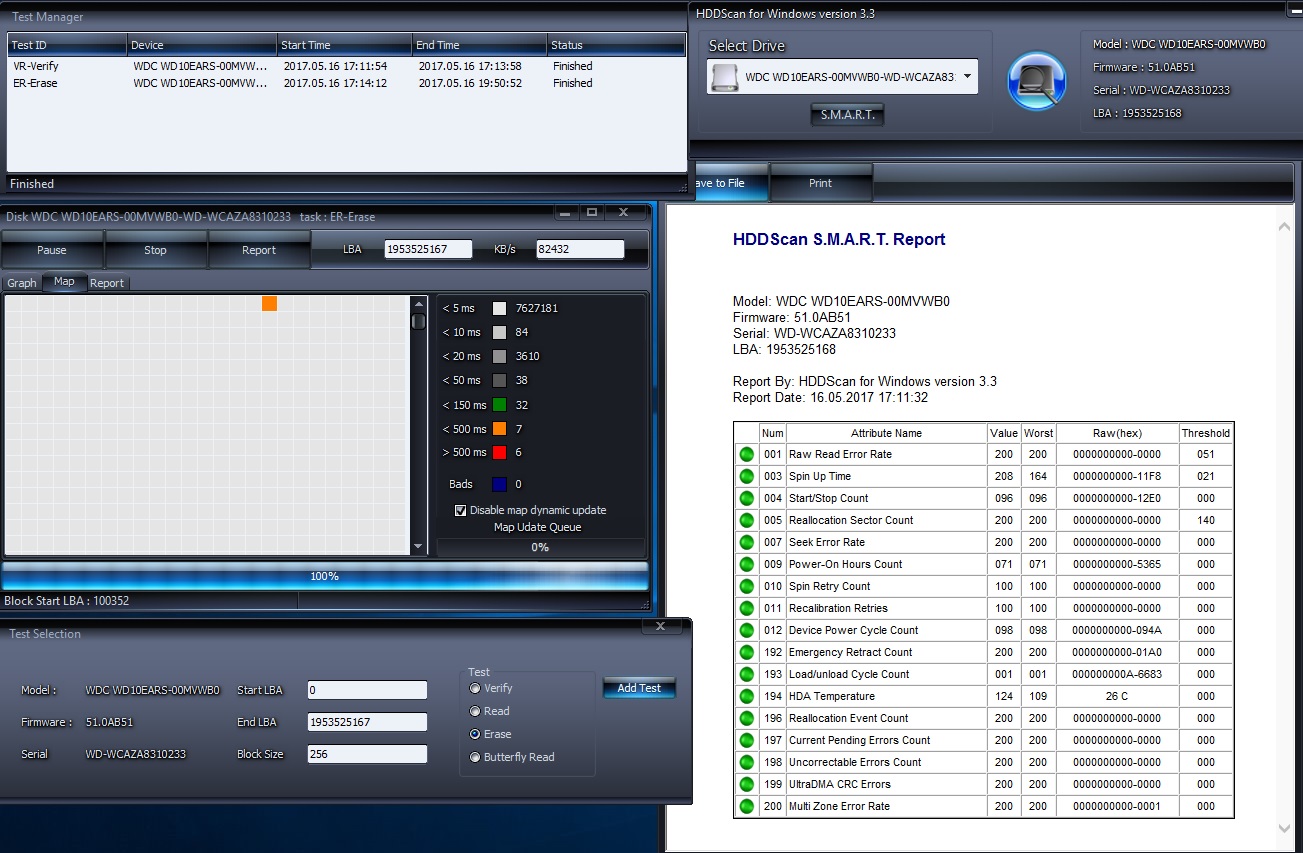Select the ER-Erase row in Test Manager
This screenshot has width=1303, height=853.
click(x=346, y=83)
